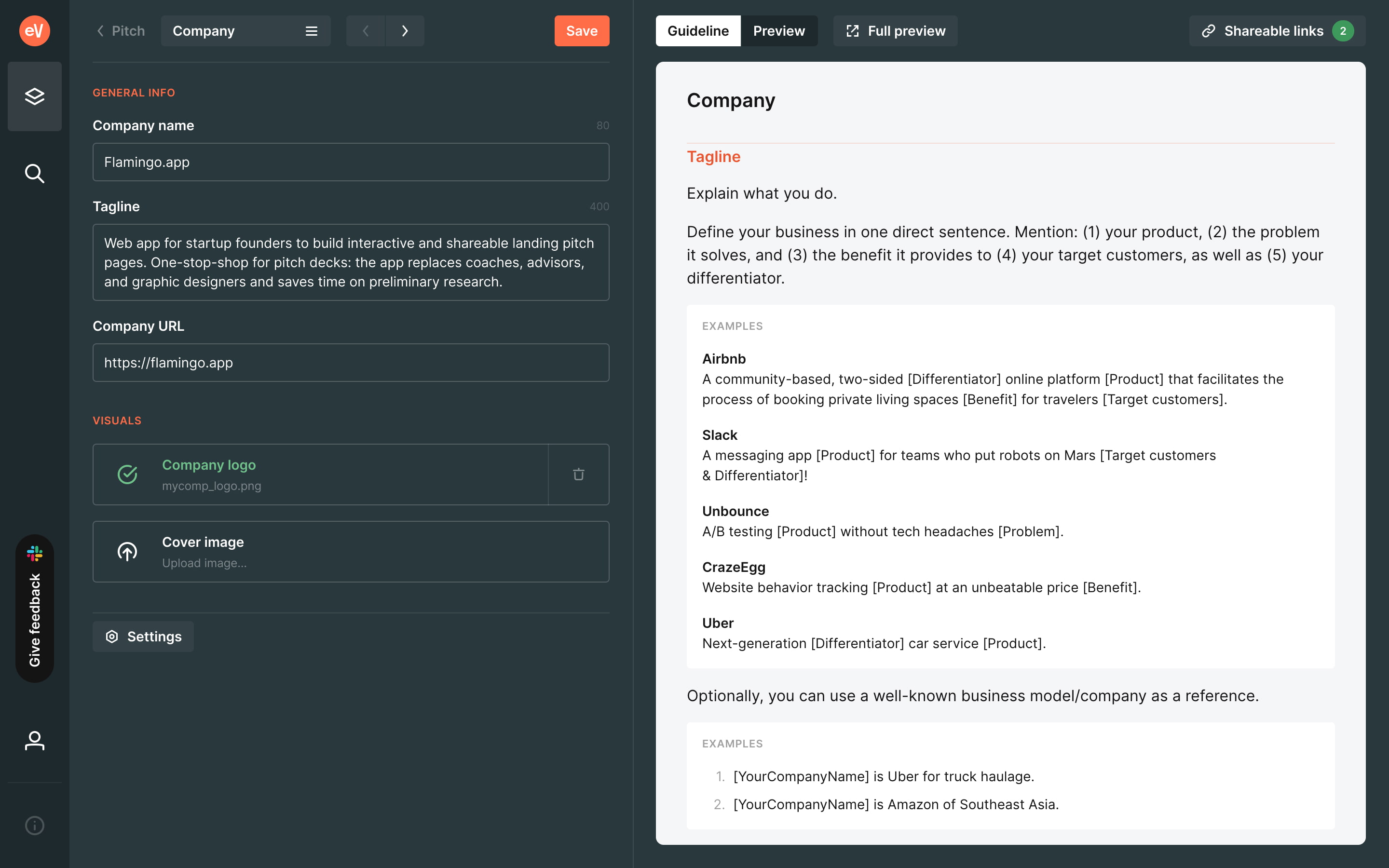Switch to the Guideline tab
This screenshot has height=868, width=1389.
698,31
